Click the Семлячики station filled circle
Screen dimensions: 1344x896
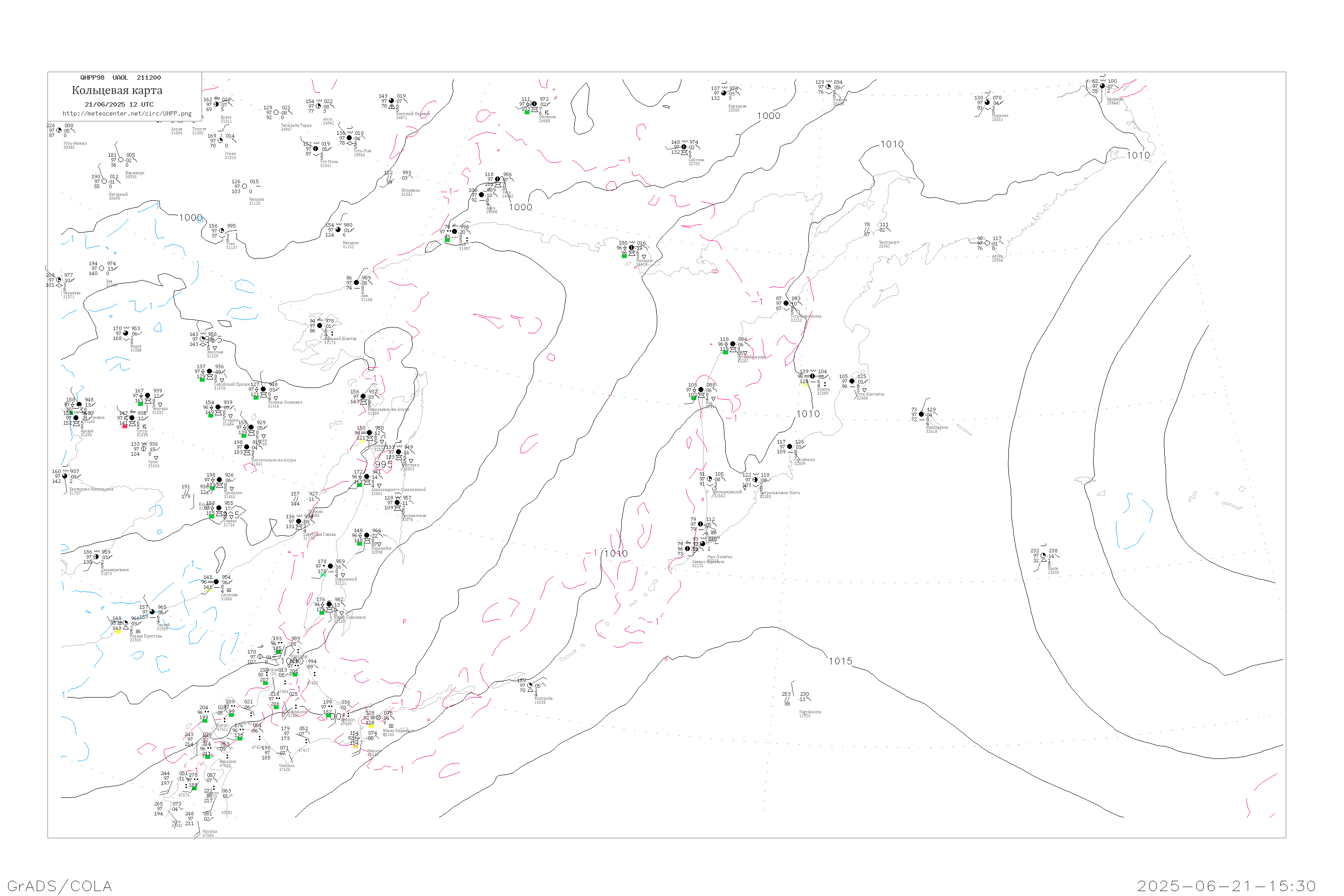tap(790, 447)
